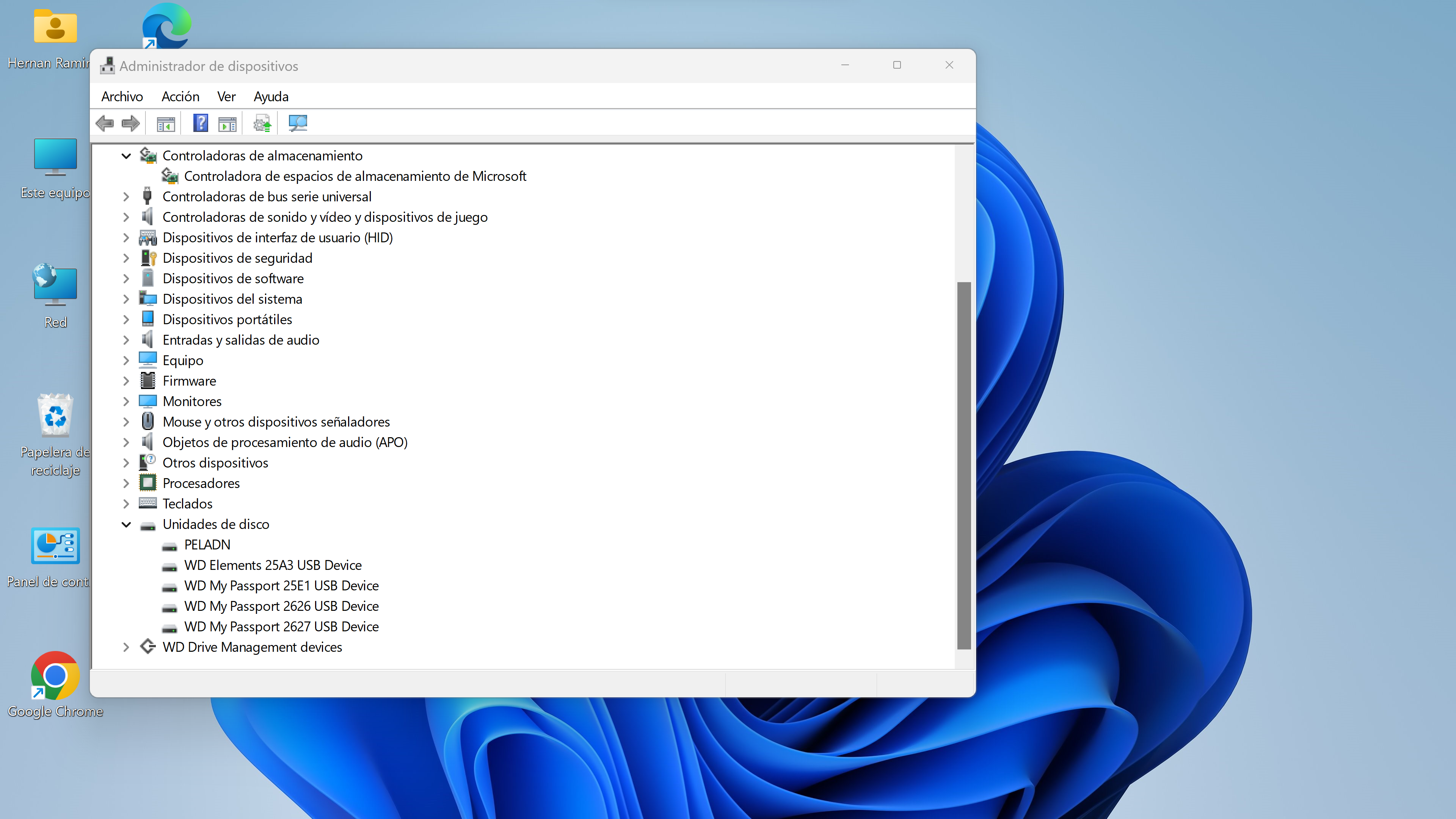Expand the Procesadores category
This screenshot has width=1456, height=819.
point(127,483)
